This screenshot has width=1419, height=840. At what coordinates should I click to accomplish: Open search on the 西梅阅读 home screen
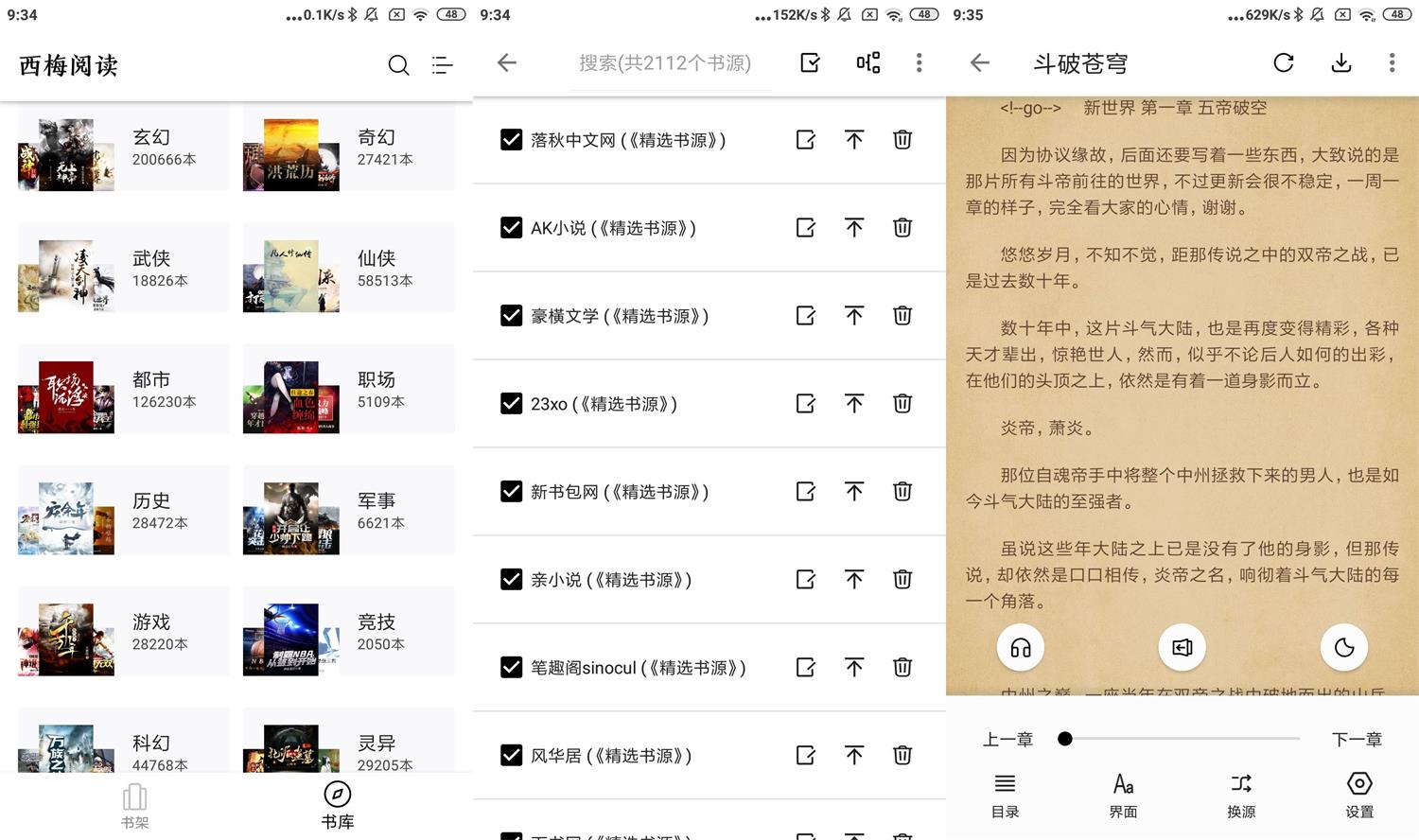pyautogui.click(x=398, y=65)
